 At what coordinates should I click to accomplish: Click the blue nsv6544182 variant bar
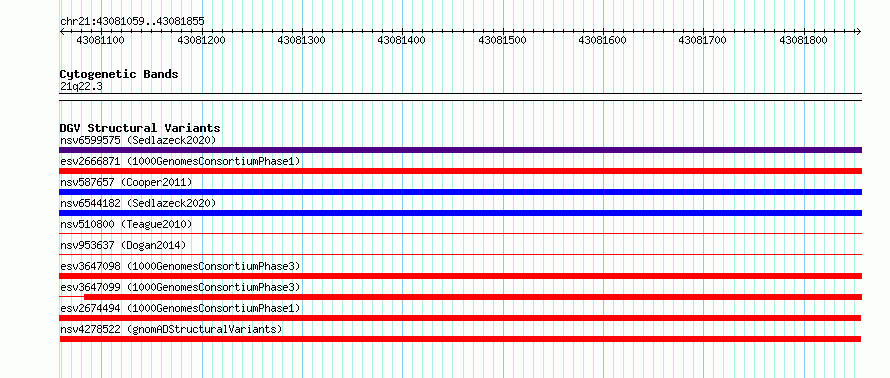click(x=460, y=213)
